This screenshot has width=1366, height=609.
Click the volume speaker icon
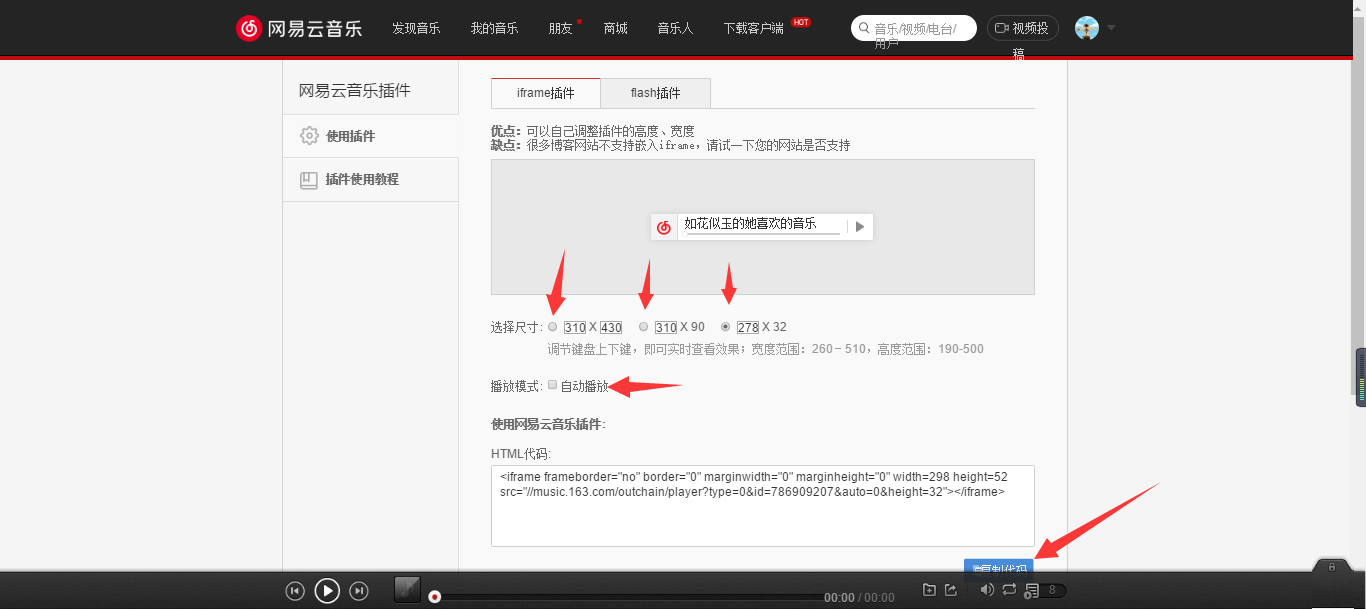[987, 590]
